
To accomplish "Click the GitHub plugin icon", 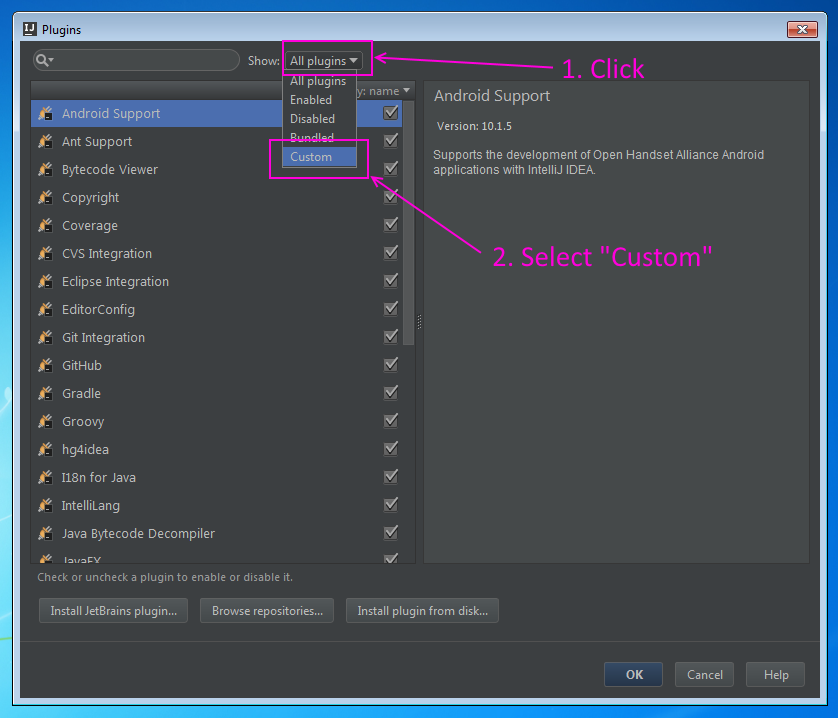I will click(45, 365).
